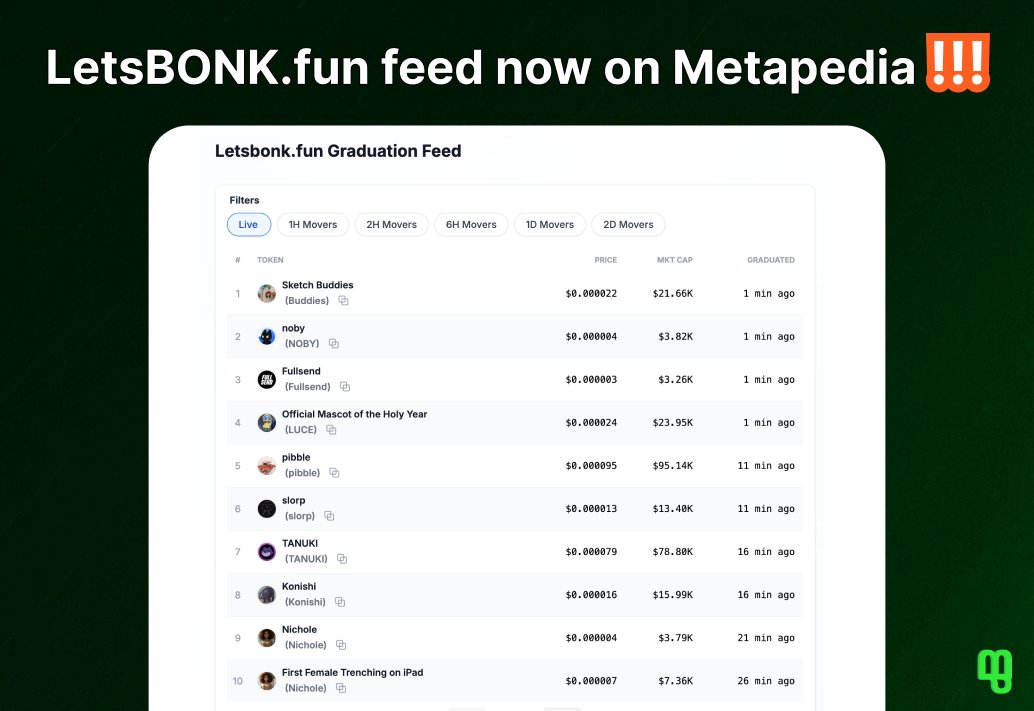The width and height of the screenshot is (1034, 711).
Task: Open the Sketch Buddies token entry
Action: tap(318, 284)
